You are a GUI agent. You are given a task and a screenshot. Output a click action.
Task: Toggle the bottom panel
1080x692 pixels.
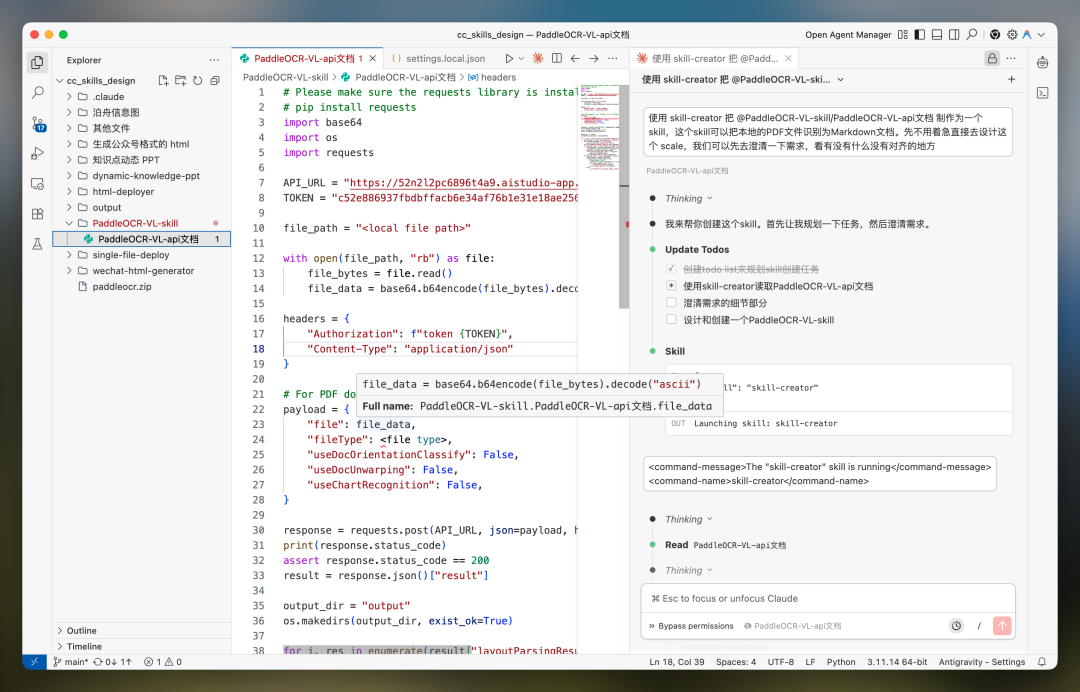click(937, 34)
